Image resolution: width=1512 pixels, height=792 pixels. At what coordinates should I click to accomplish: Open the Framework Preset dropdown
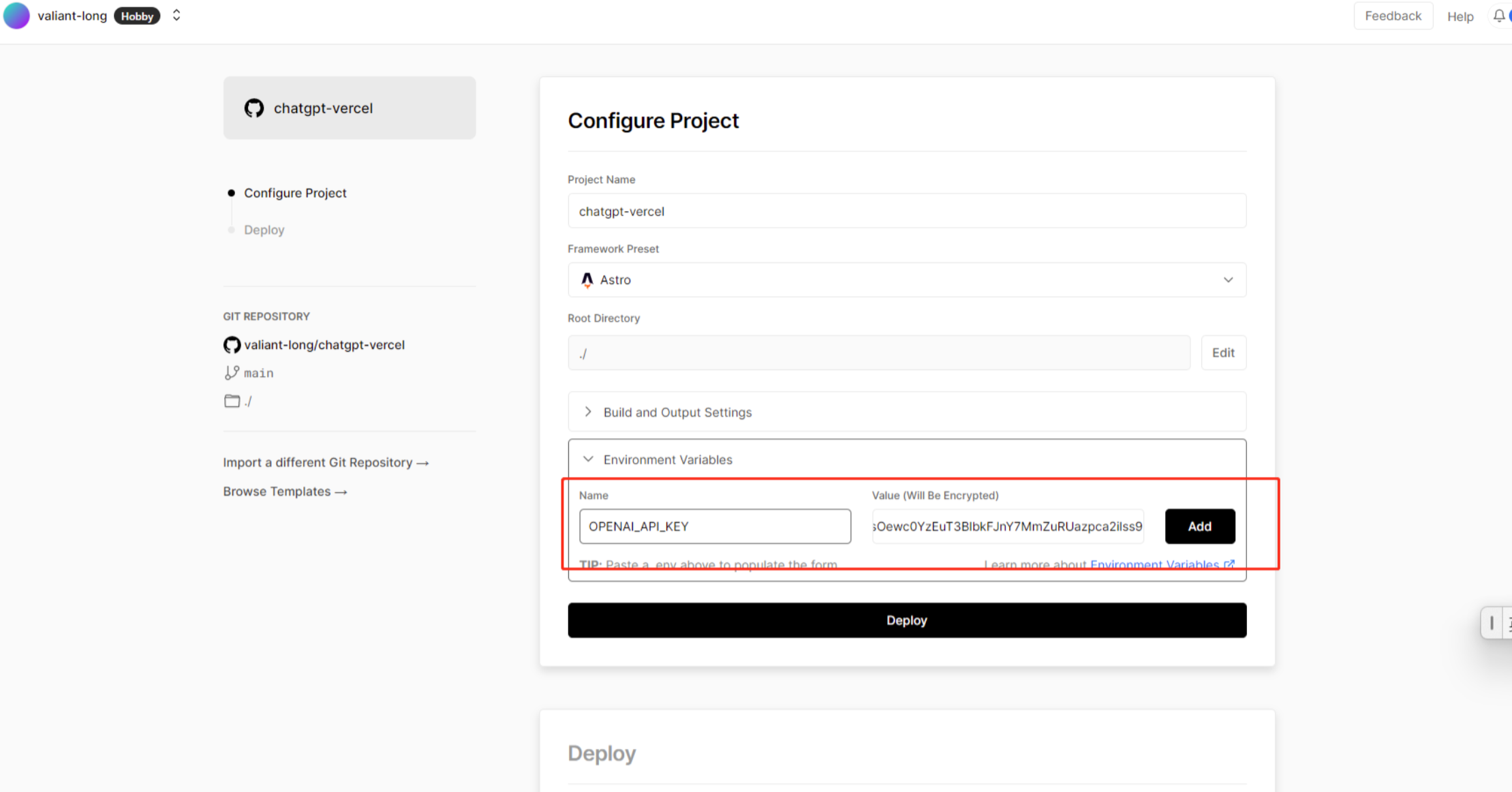[x=906, y=279]
